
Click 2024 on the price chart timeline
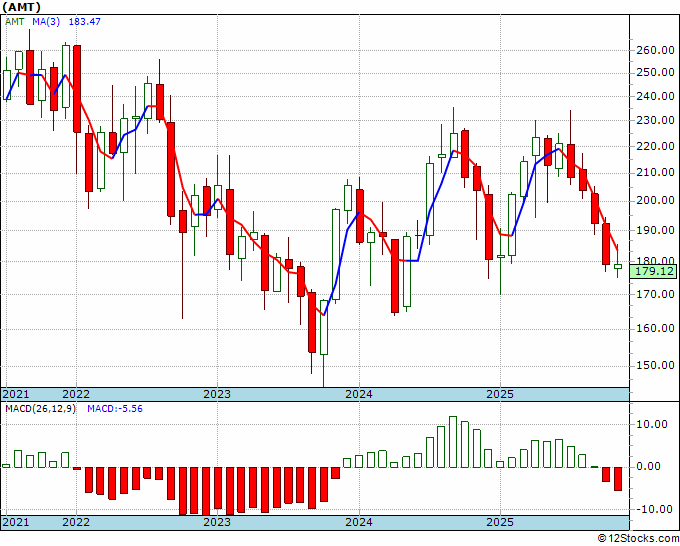(x=359, y=394)
